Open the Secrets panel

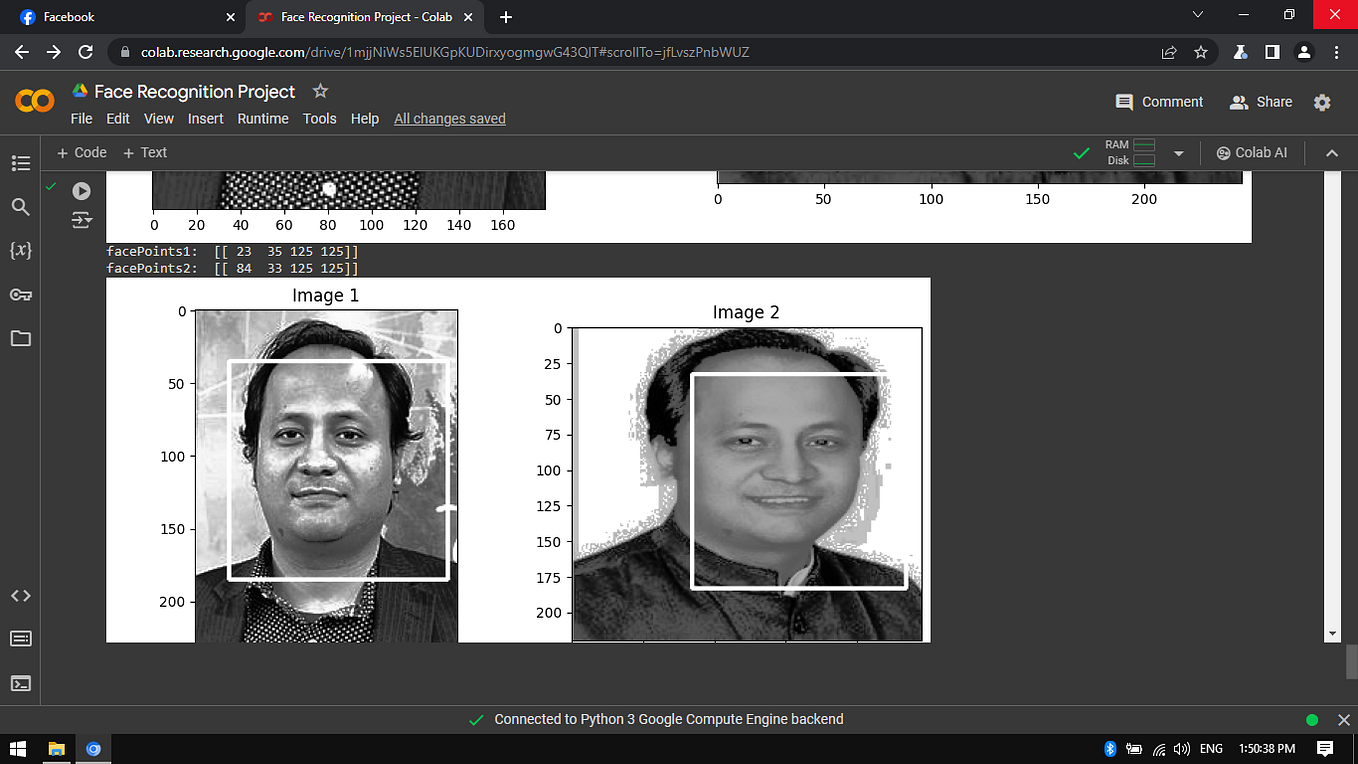21,294
